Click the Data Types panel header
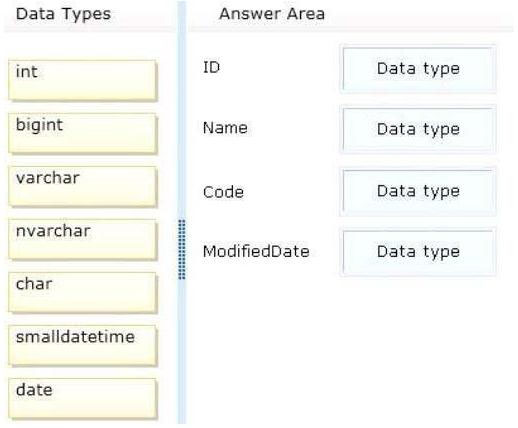 pos(63,14)
